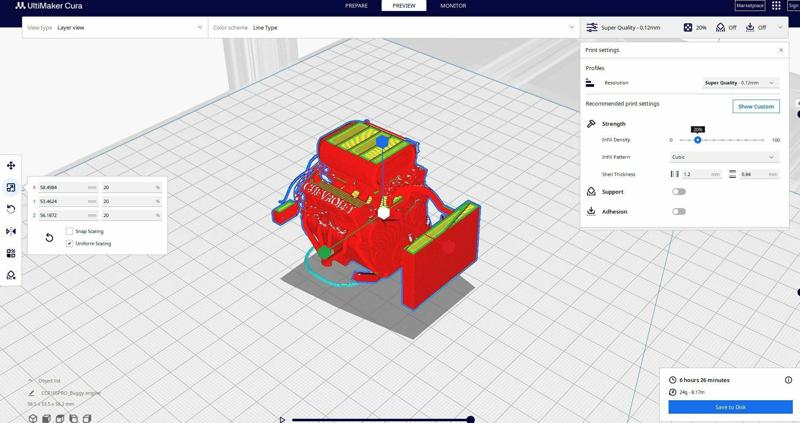Click the Y scale percent field
The height and width of the screenshot is (423, 800).
(x=132, y=201)
